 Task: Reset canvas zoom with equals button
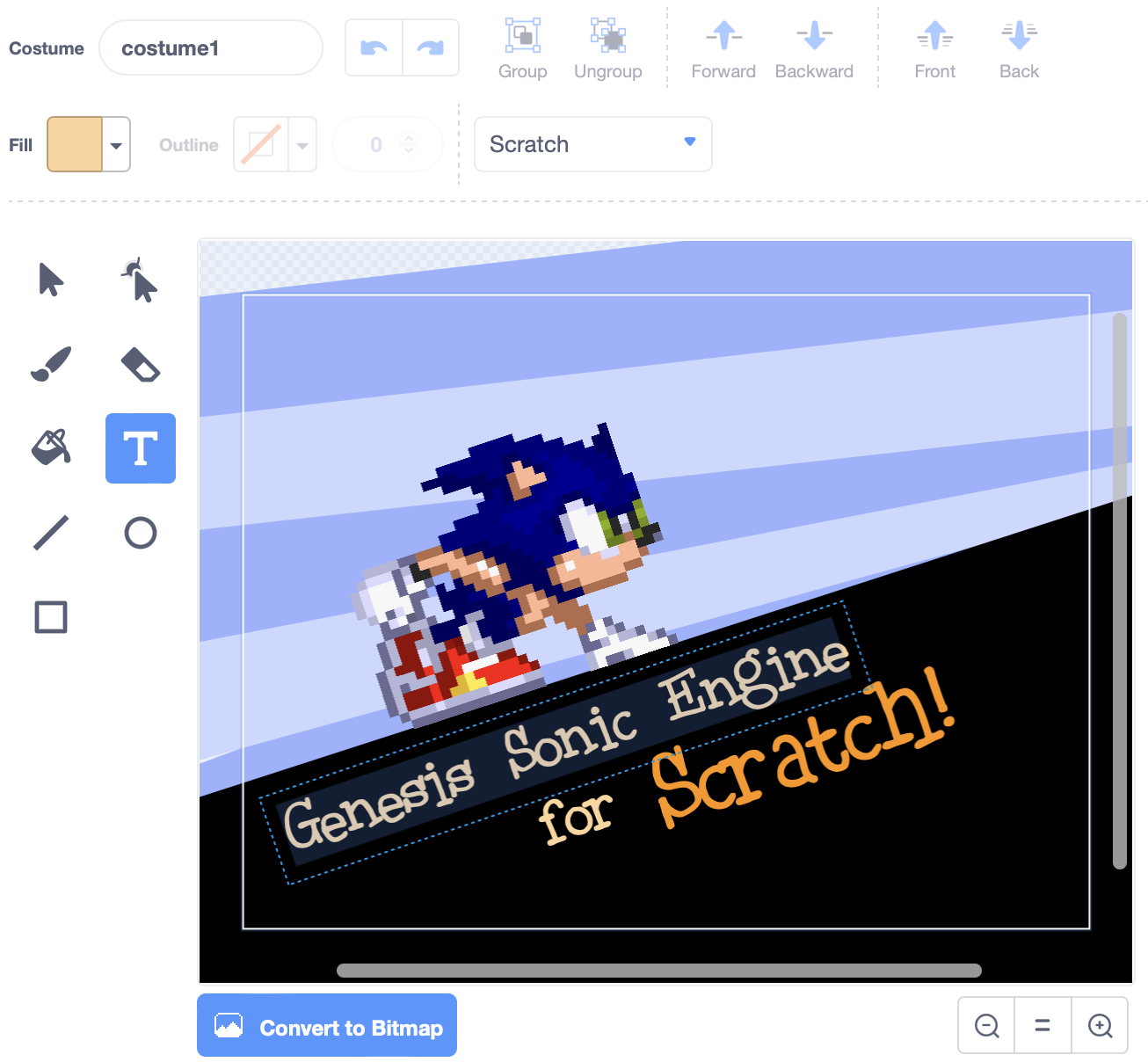click(1043, 1025)
